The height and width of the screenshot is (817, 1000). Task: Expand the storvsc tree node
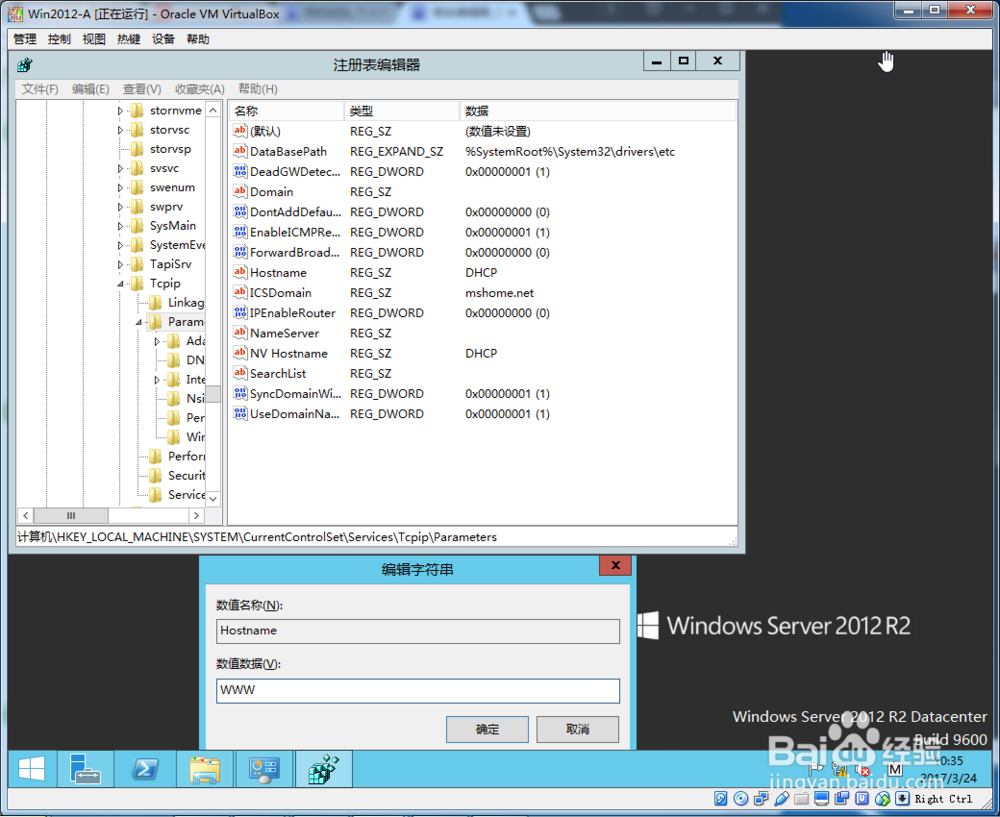point(120,130)
